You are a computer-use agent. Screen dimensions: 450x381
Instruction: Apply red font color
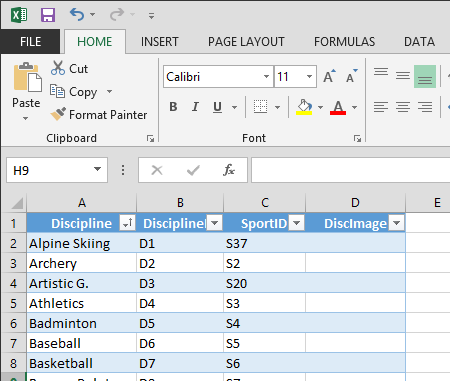click(338, 107)
